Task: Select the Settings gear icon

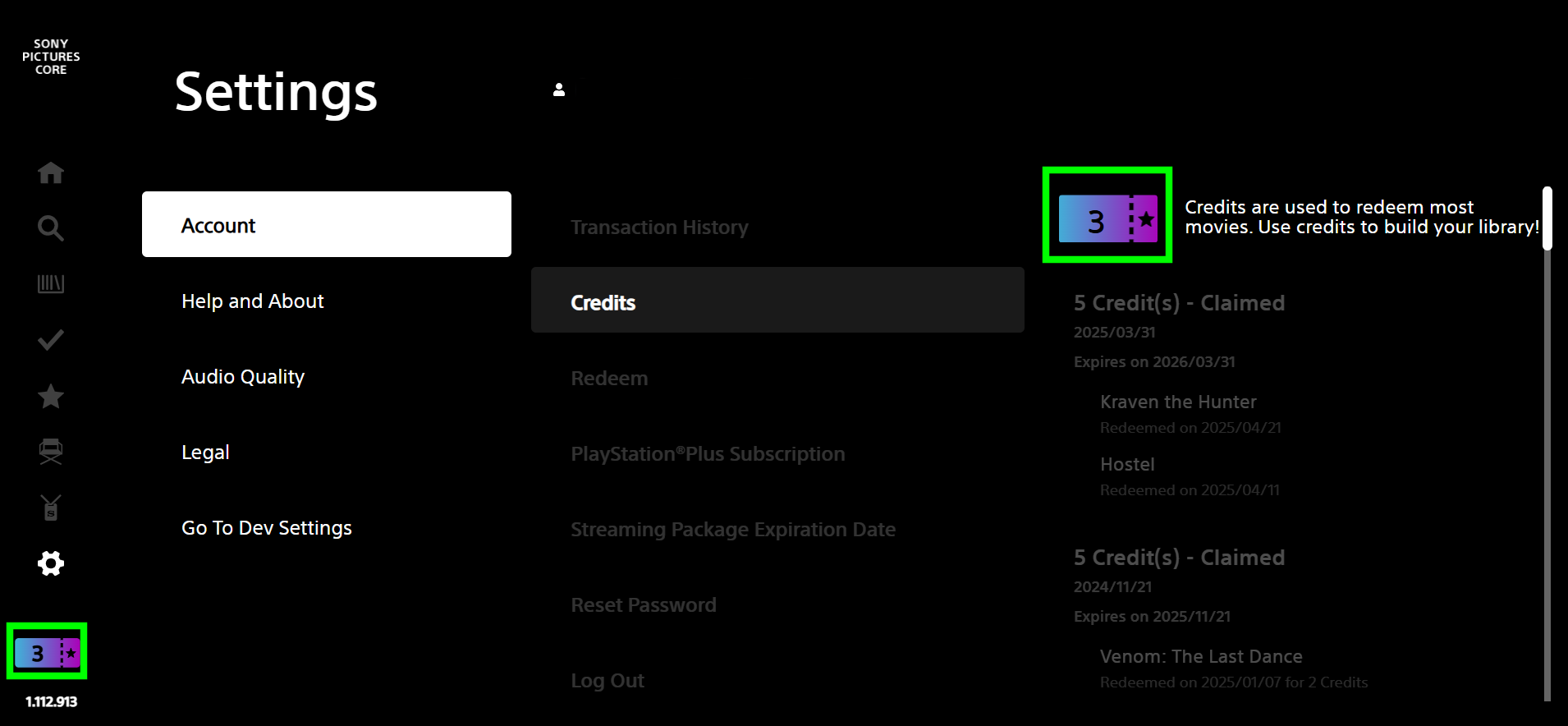Action: point(51,563)
